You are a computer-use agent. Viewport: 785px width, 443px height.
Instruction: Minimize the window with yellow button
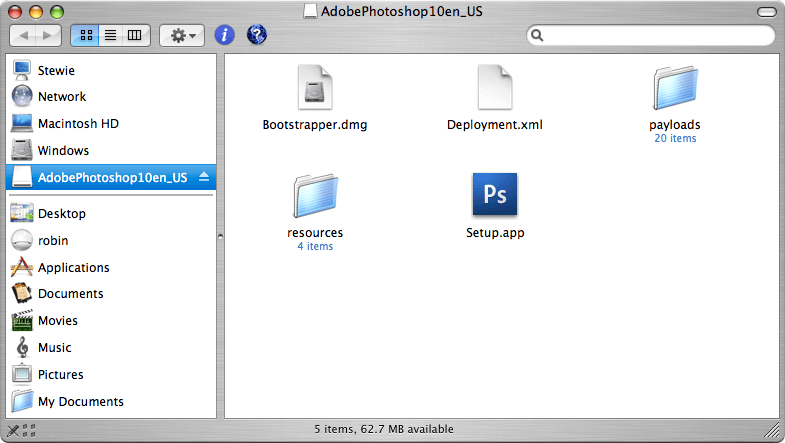[36, 12]
